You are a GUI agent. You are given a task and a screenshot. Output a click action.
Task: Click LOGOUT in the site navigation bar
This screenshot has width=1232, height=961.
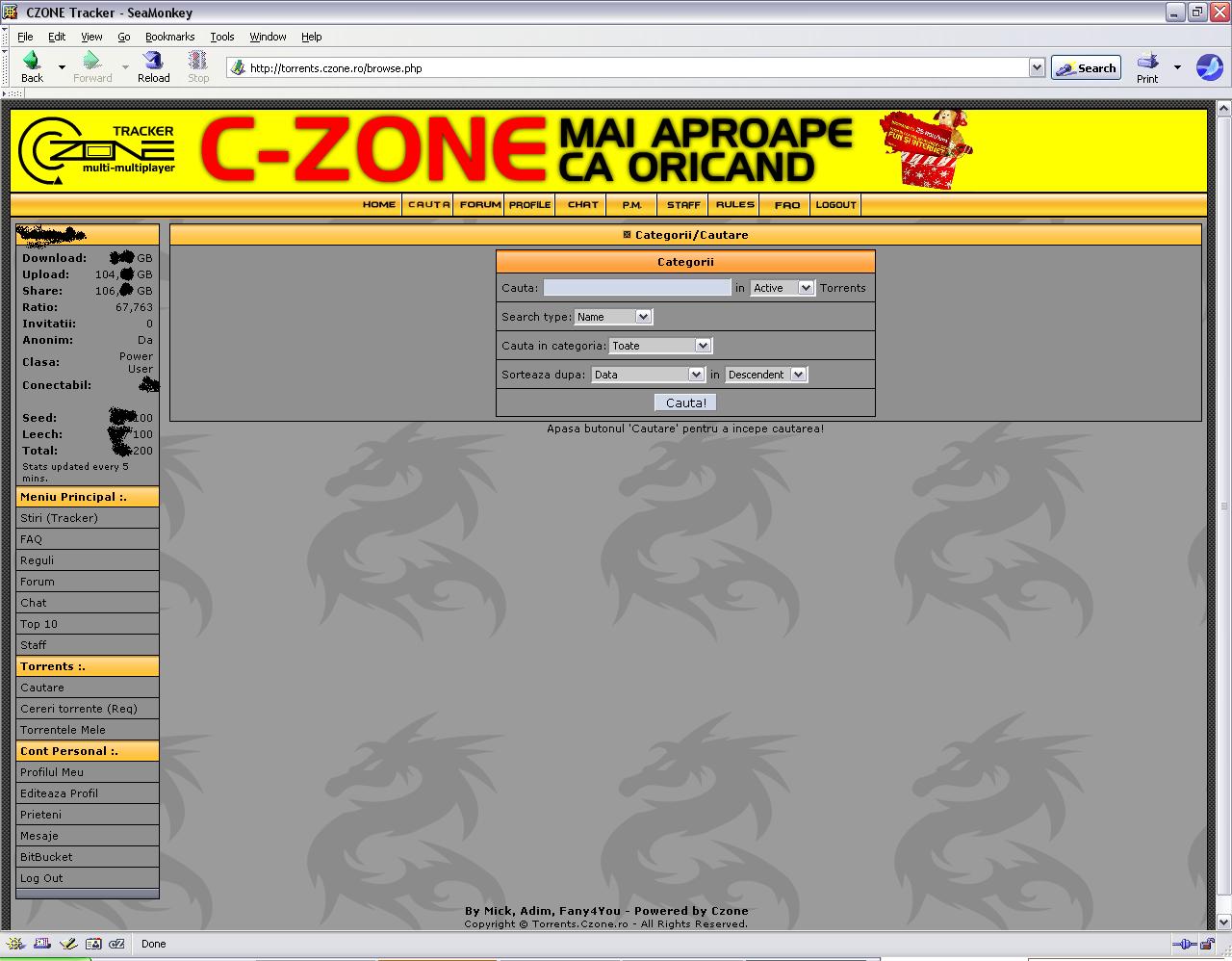pyautogui.click(x=835, y=205)
